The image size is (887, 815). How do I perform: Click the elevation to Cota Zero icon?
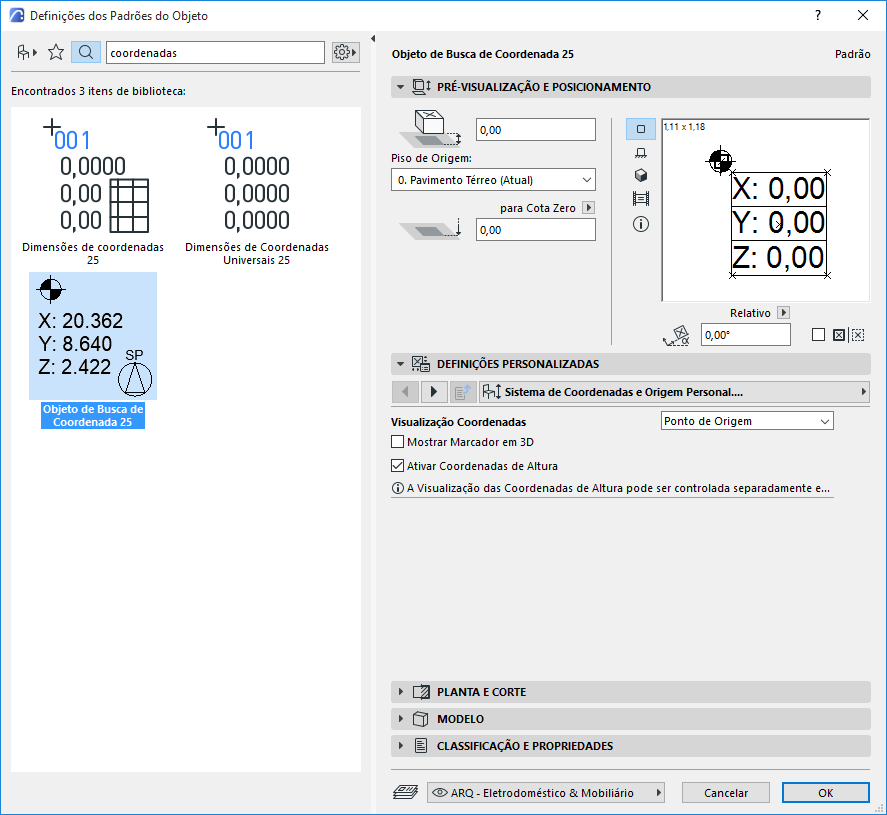pyautogui.click(x=430, y=229)
